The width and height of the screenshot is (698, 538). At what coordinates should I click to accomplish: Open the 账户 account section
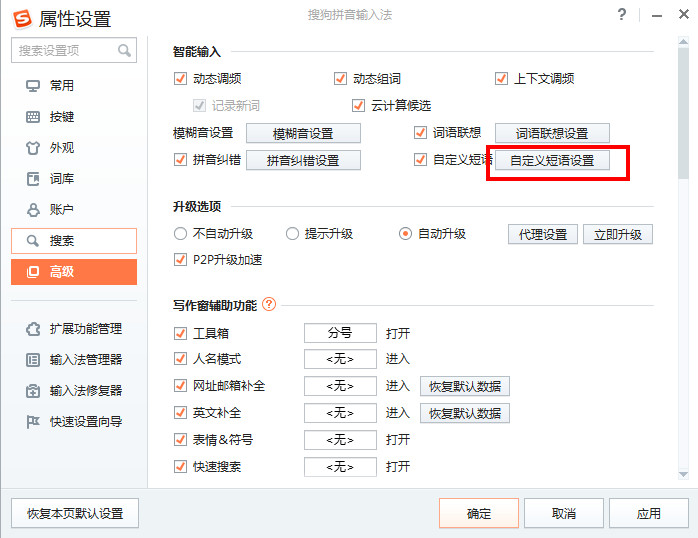pos(61,210)
